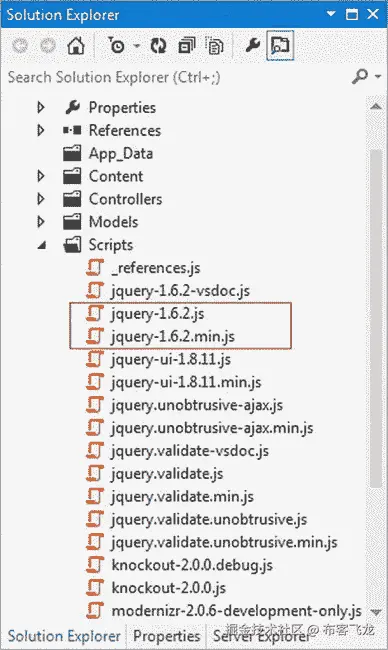Select the Properties wrench tree icon
The height and width of the screenshot is (650, 388).
[73, 107]
